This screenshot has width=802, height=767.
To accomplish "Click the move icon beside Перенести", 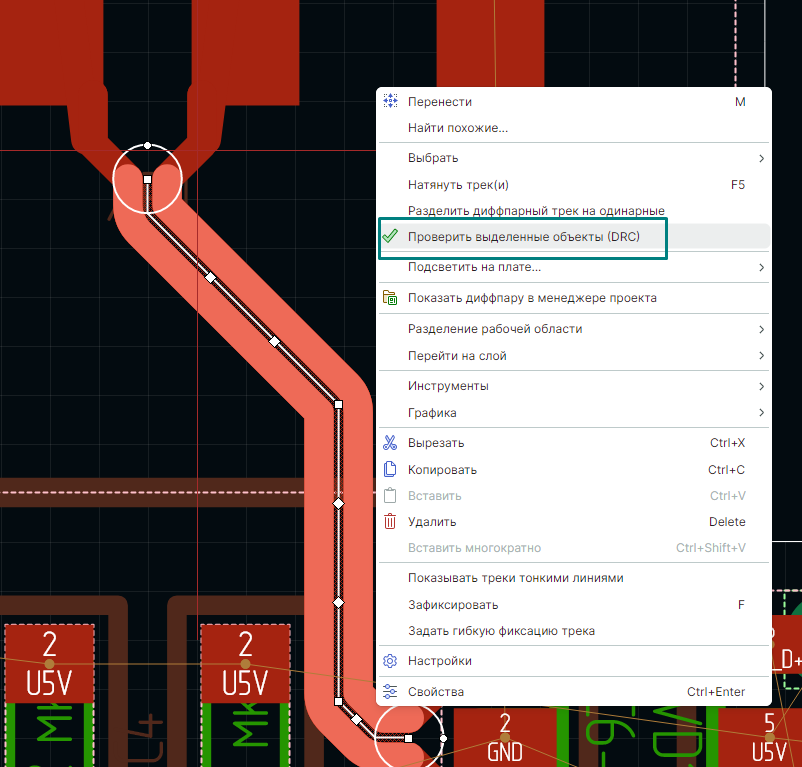I will click(391, 102).
